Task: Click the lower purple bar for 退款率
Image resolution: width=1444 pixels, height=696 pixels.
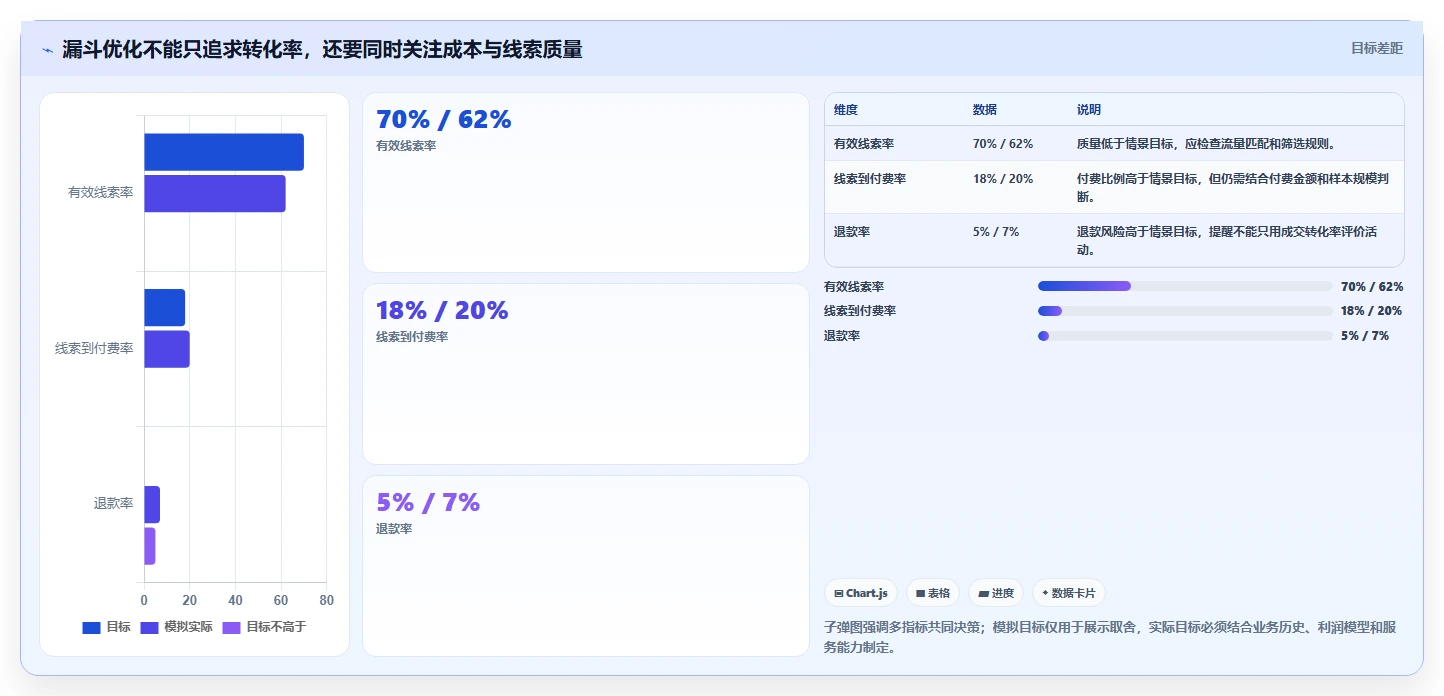Action: (150, 546)
